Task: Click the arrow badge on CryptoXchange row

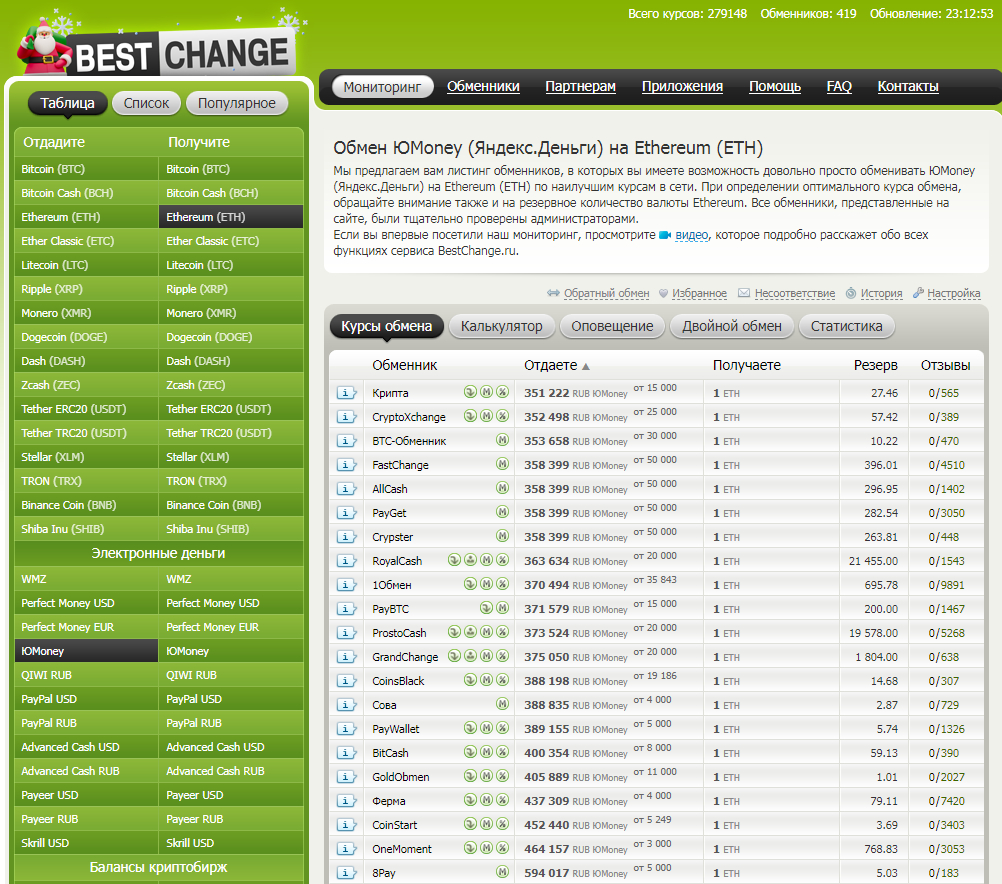Action: (x=470, y=416)
